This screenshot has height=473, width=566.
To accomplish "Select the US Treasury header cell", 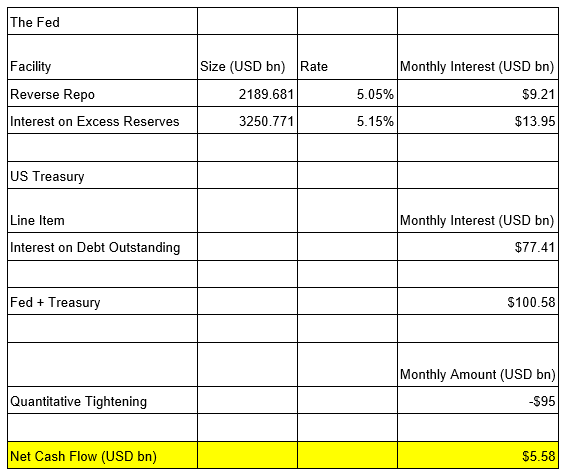I will [x=103, y=175].
